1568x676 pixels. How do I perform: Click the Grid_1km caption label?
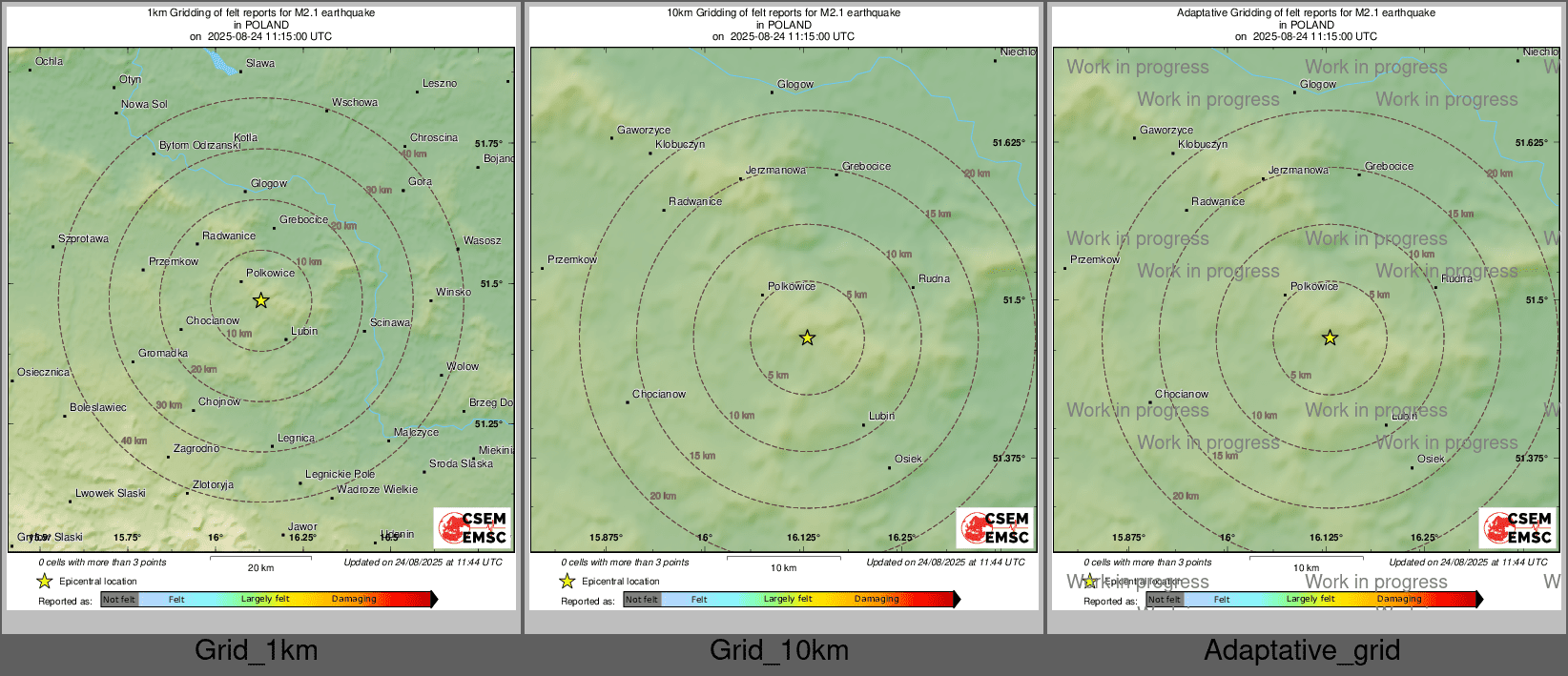(x=256, y=650)
